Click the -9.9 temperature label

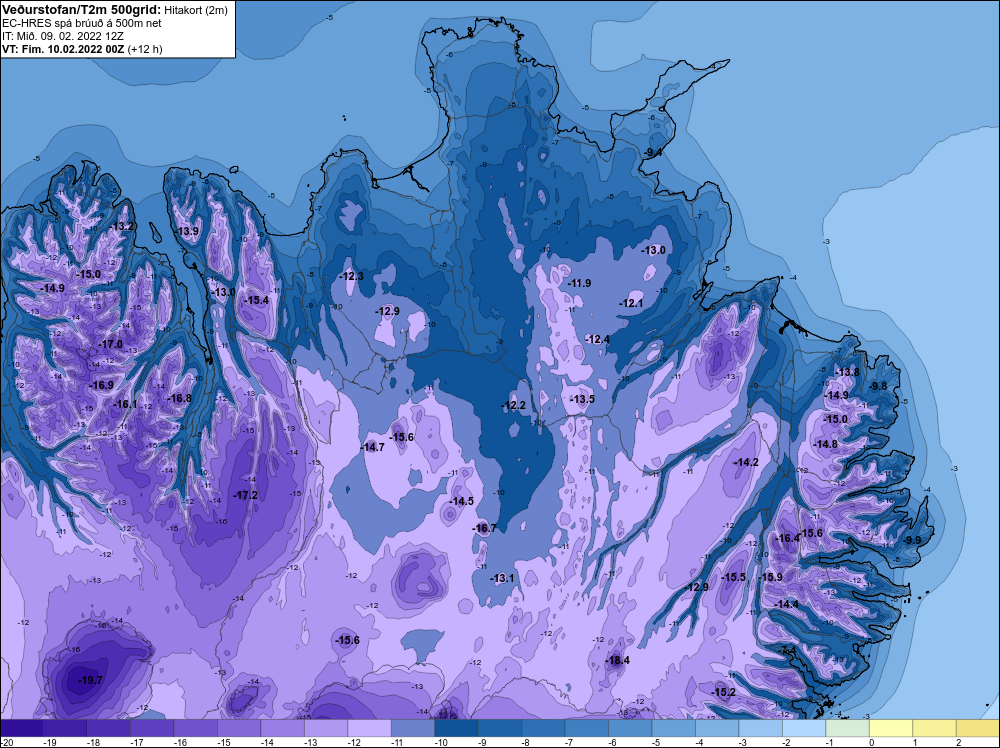tap(913, 539)
